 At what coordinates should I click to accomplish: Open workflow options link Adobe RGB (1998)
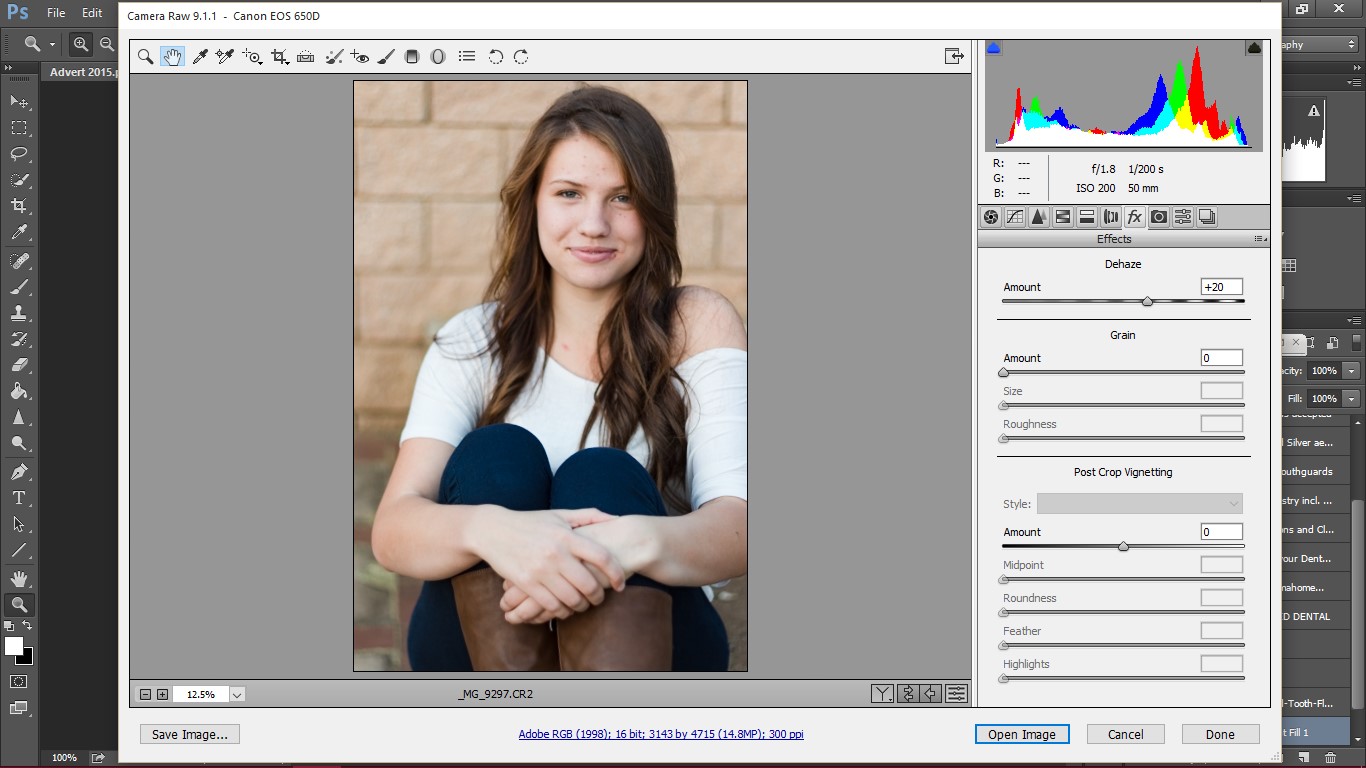click(661, 734)
